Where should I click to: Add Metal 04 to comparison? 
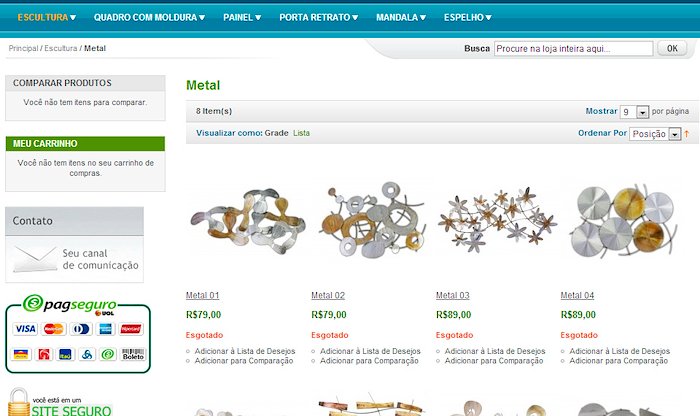pos(619,361)
